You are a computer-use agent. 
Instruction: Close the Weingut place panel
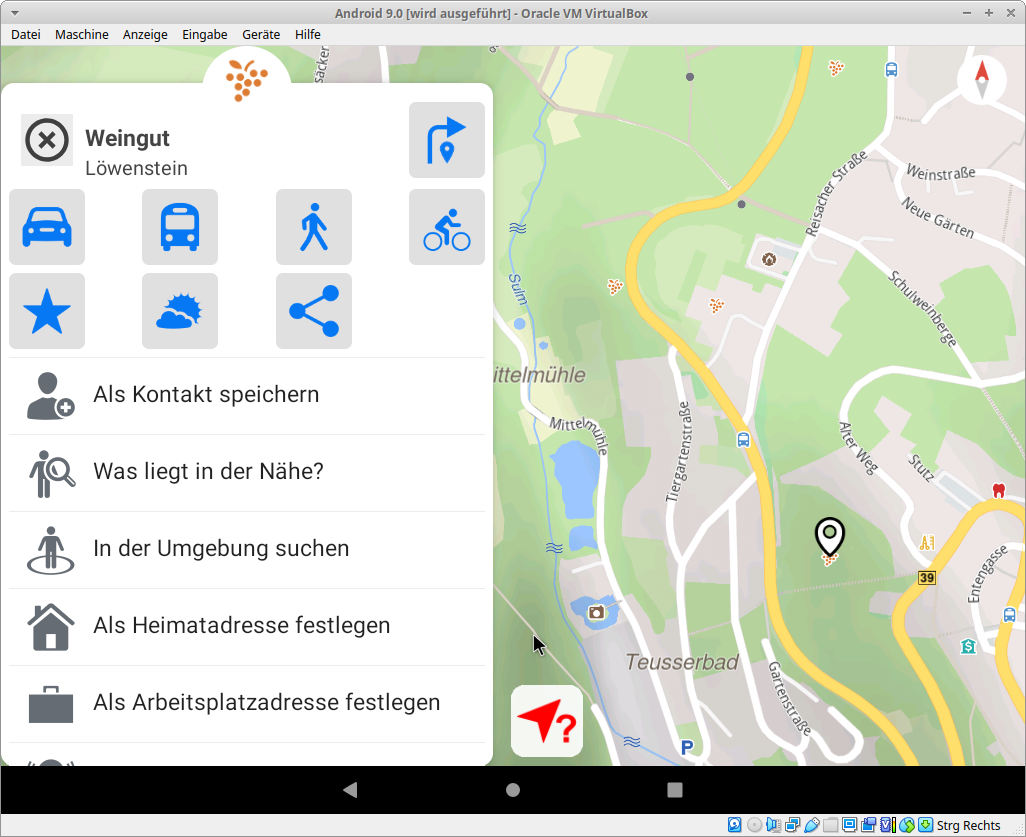(47, 140)
